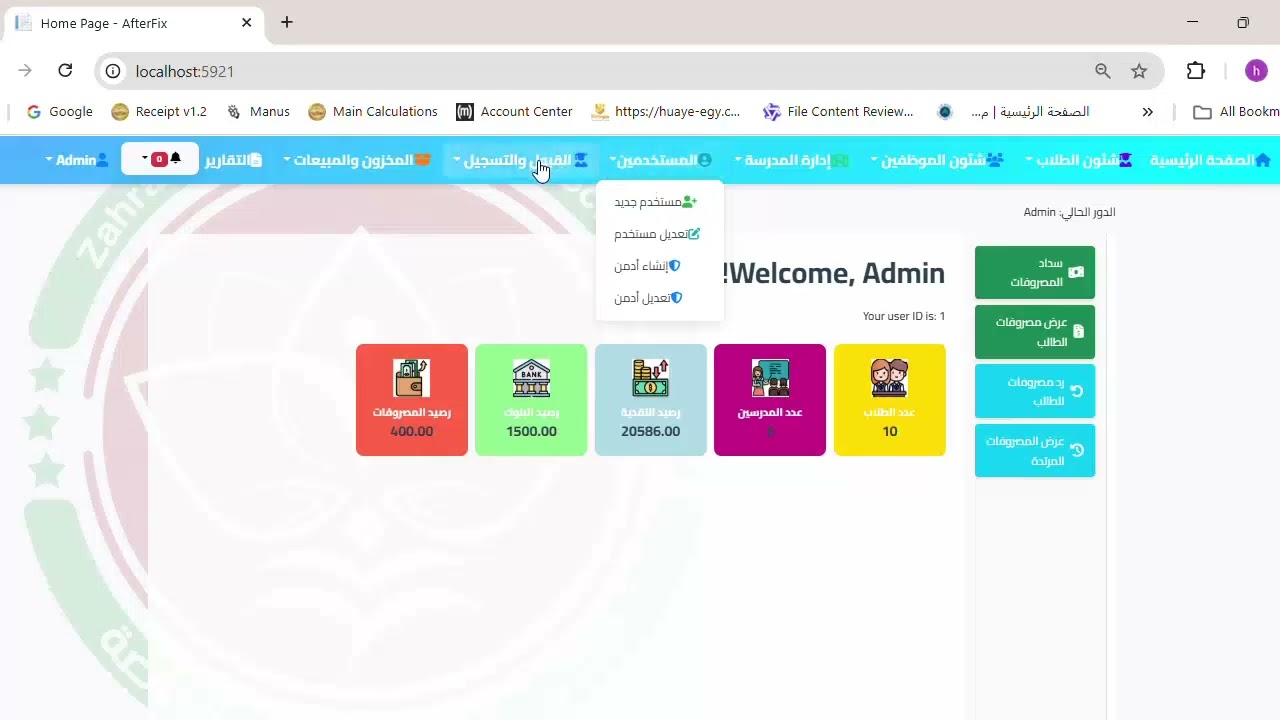Open the notifications dropdown with red badge

click(160, 159)
